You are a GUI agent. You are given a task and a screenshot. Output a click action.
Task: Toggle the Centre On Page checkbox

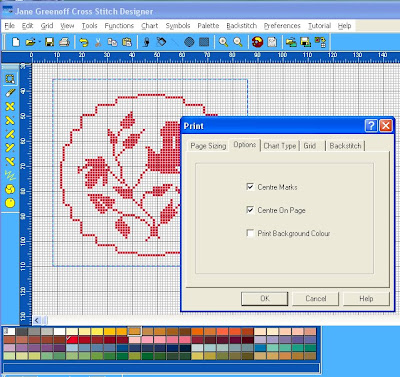pos(250,210)
